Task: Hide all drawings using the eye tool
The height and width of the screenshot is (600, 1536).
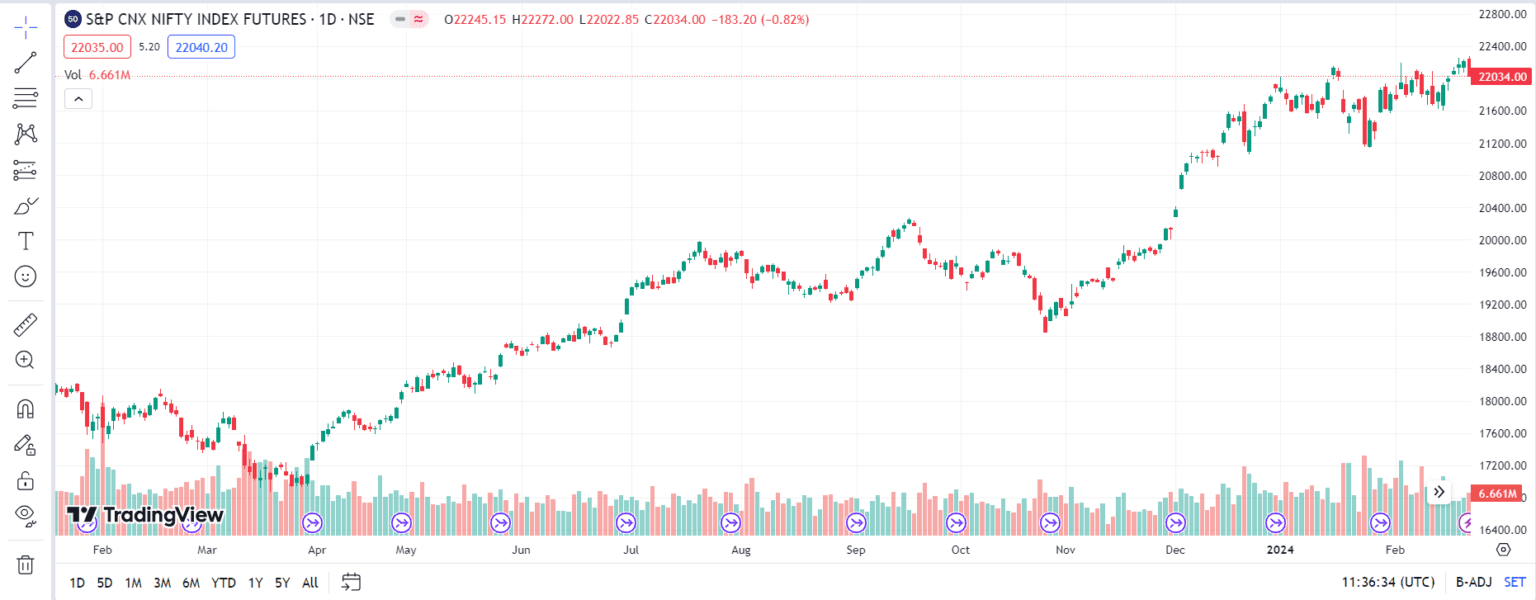Action: coord(27,514)
